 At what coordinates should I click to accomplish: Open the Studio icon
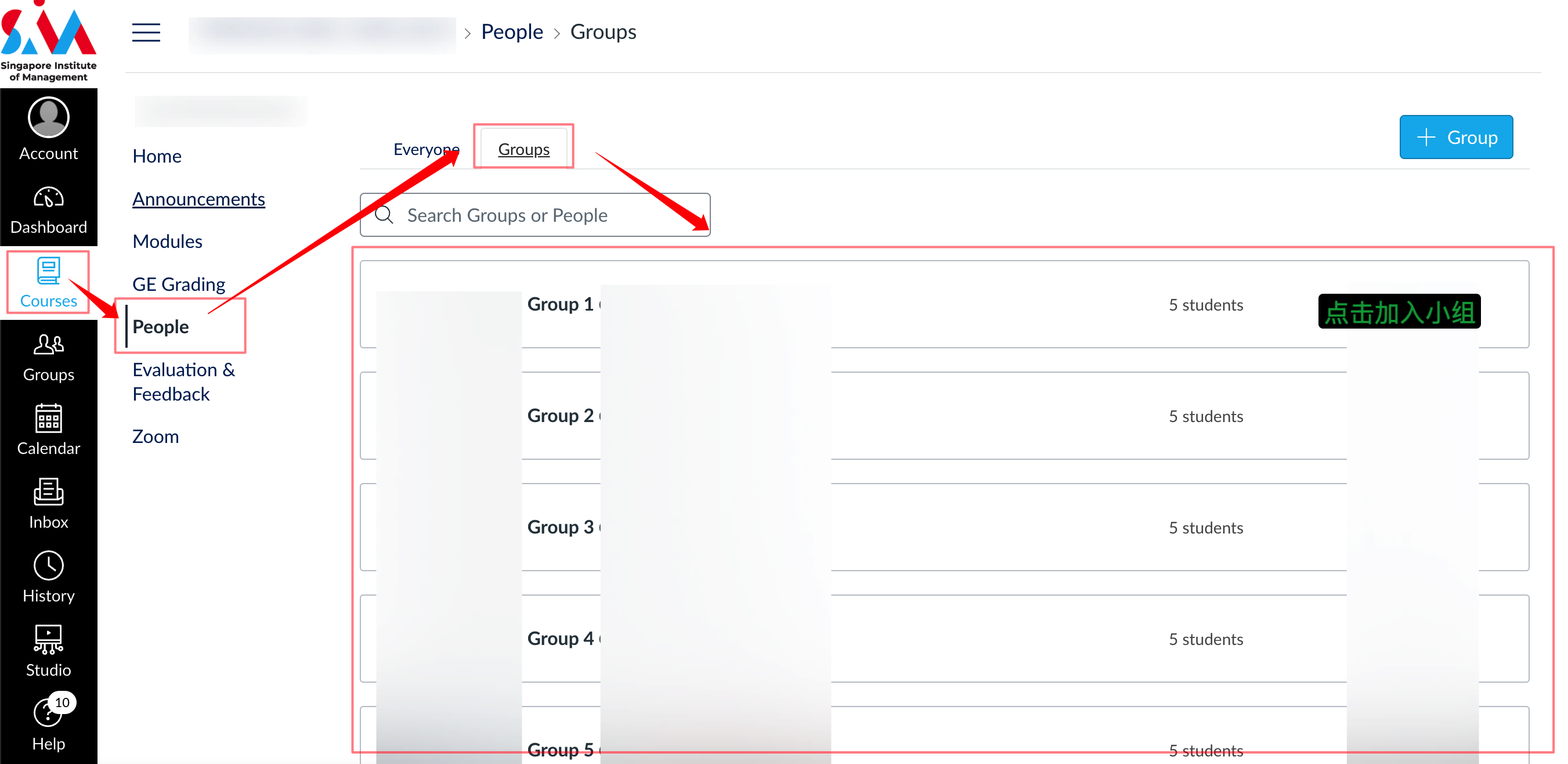[x=49, y=639]
